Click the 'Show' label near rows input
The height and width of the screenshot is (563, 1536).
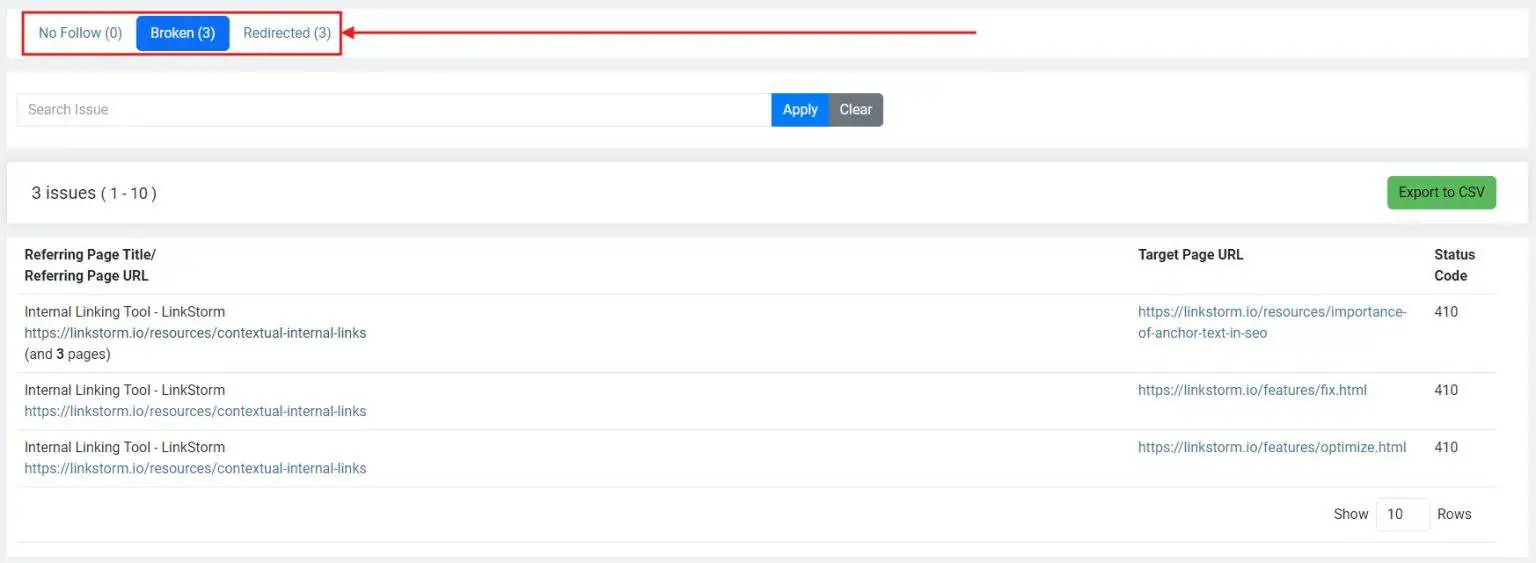pyautogui.click(x=1350, y=514)
